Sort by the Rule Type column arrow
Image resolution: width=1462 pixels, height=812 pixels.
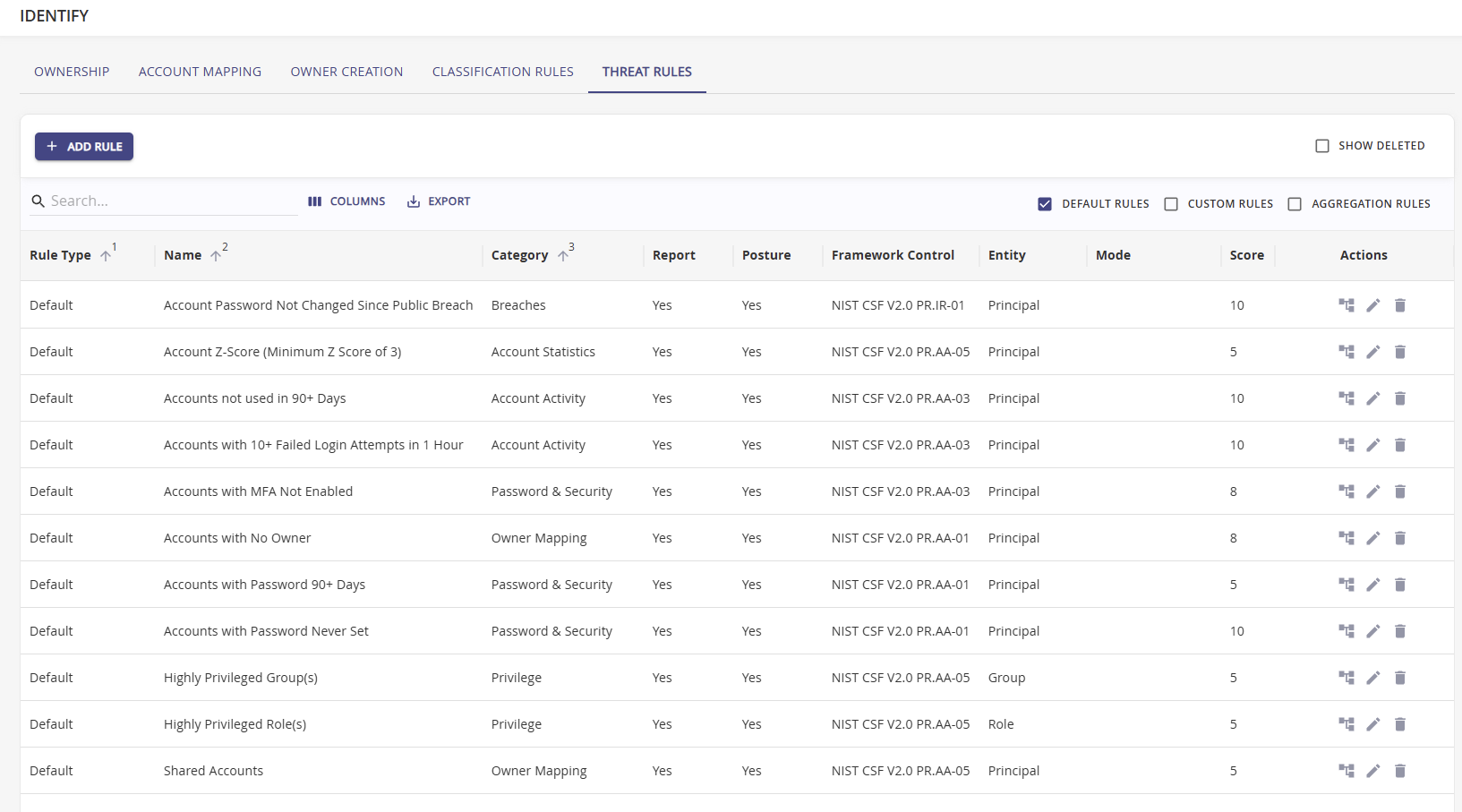[x=106, y=256]
